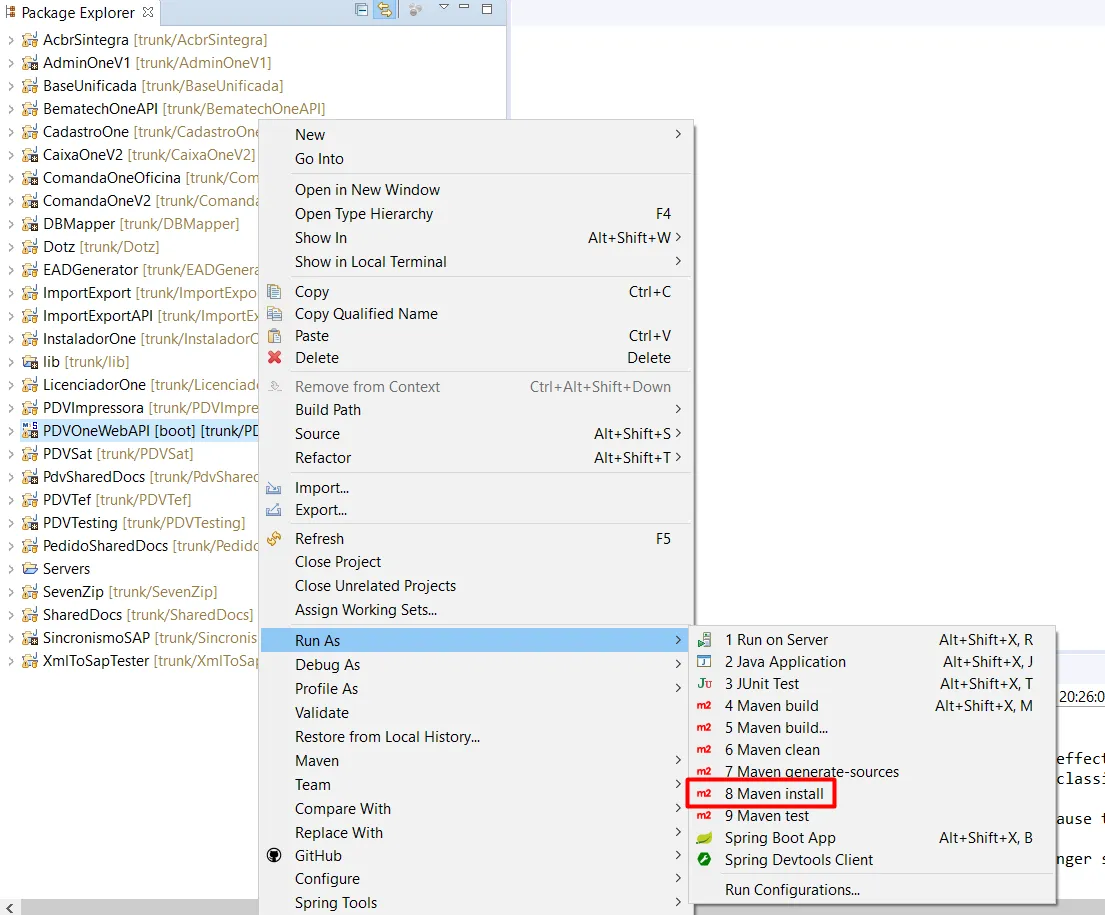
Task: Select 7 Maven generate-sources entry
Action: 872,772
